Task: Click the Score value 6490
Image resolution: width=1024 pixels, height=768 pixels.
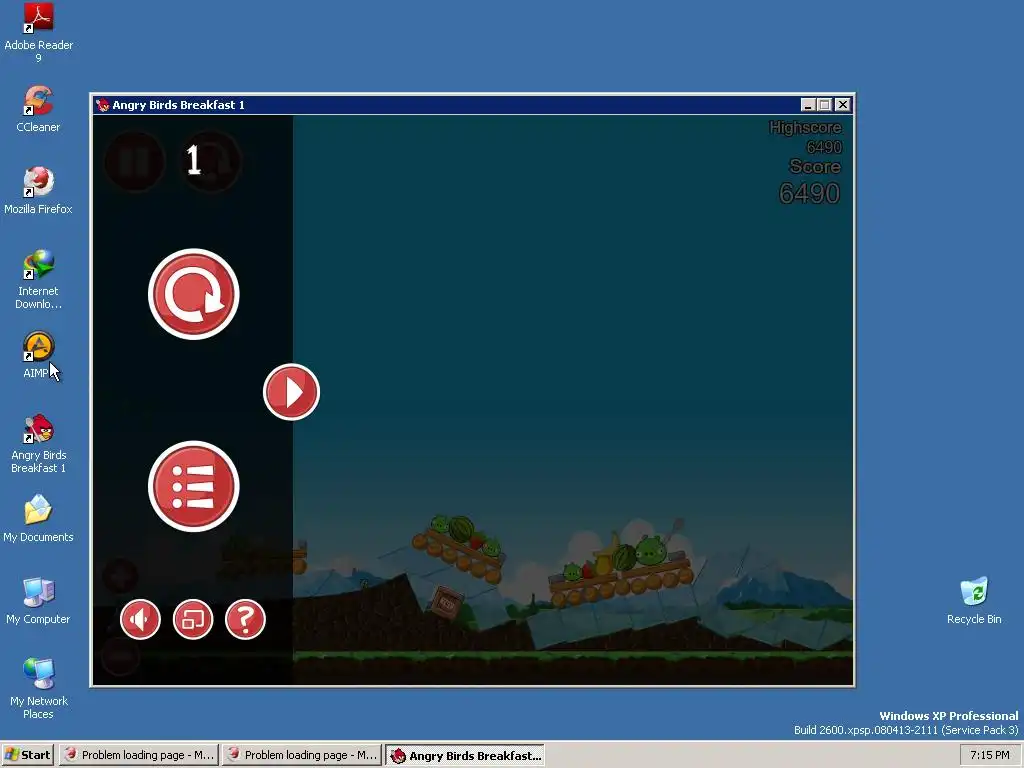Action: (809, 193)
